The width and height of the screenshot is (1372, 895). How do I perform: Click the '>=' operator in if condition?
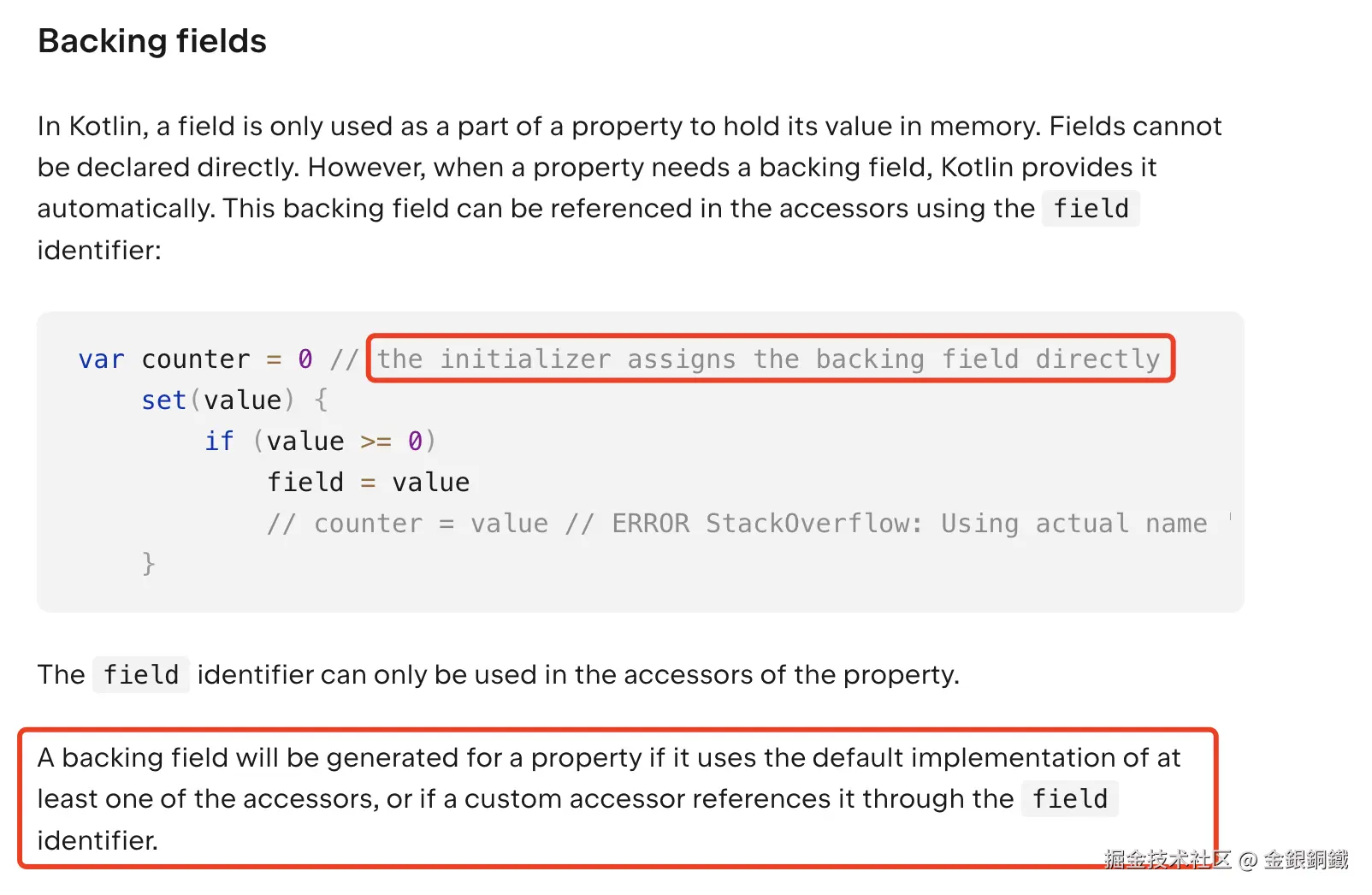pos(376,442)
